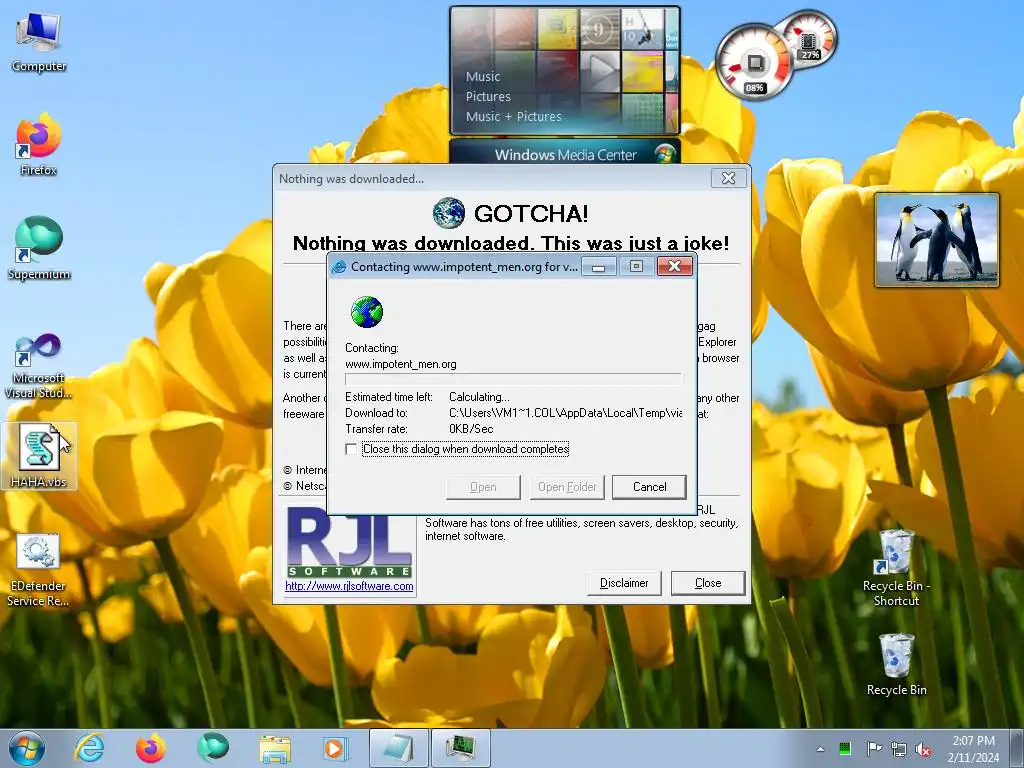This screenshot has width=1024, height=768.
Task: Launch Supermium from the taskbar
Action: (213, 748)
